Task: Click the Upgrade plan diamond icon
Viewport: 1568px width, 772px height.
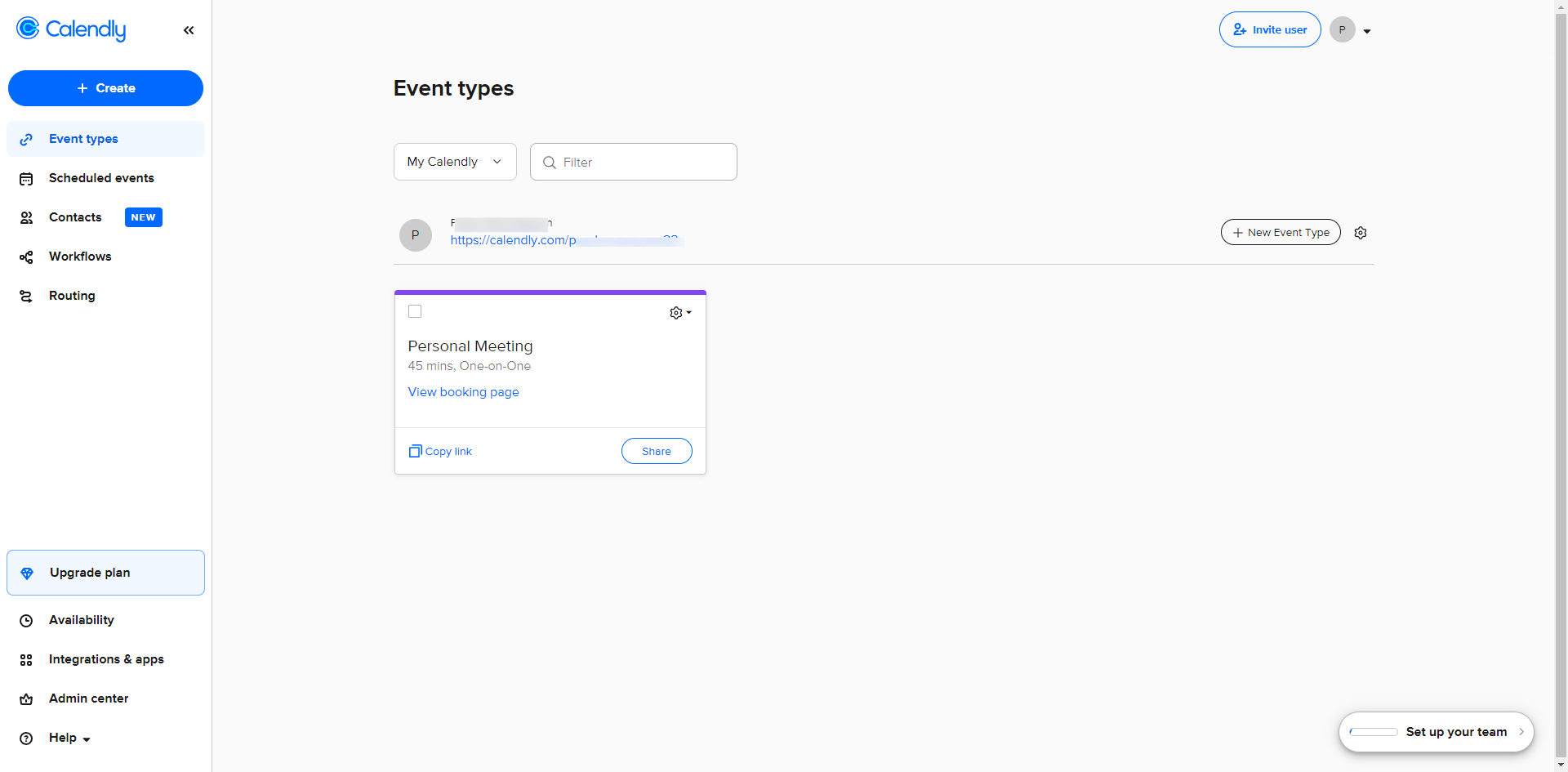Action: pos(27,573)
